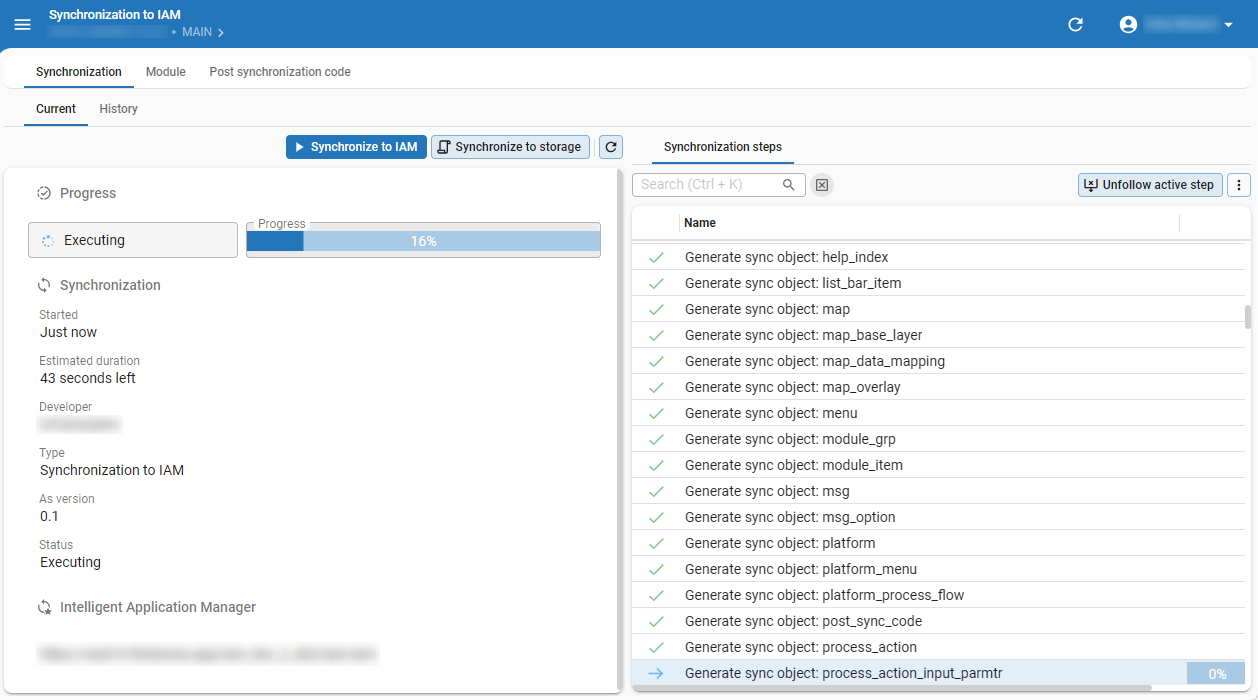1258x700 pixels.
Task: Select row 'Generate sync object: post_sync_code'
Action: (x=939, y=621)
